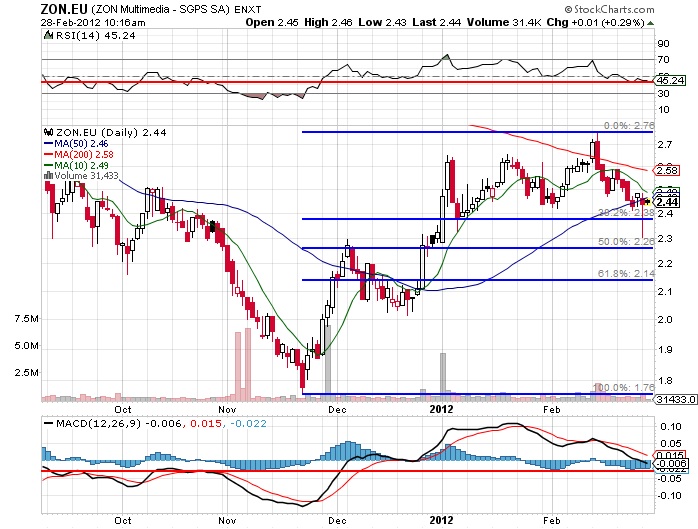Click the 61.8%: 2.14 Fibonacci label
Image resolution: width=698 pixels, height=529 pixels.
point(626,273)
